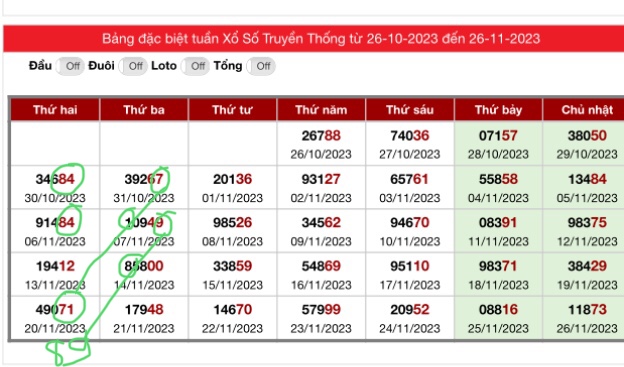Click result 26788 on 26/10/2023
The height and width of the screenshot is (367, 624).
(x=321, y=136)
